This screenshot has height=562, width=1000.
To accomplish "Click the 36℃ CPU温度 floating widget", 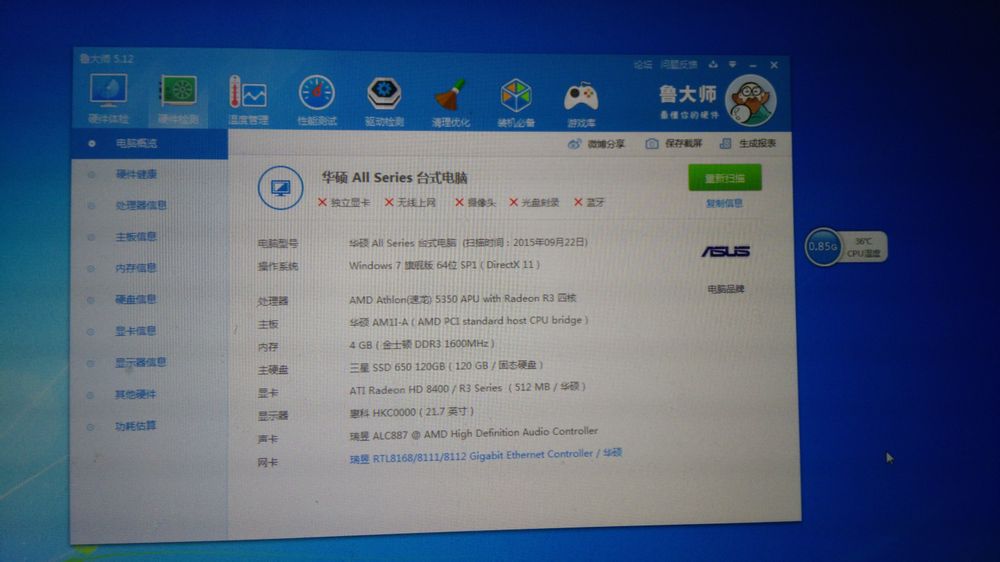I will 864,248.
